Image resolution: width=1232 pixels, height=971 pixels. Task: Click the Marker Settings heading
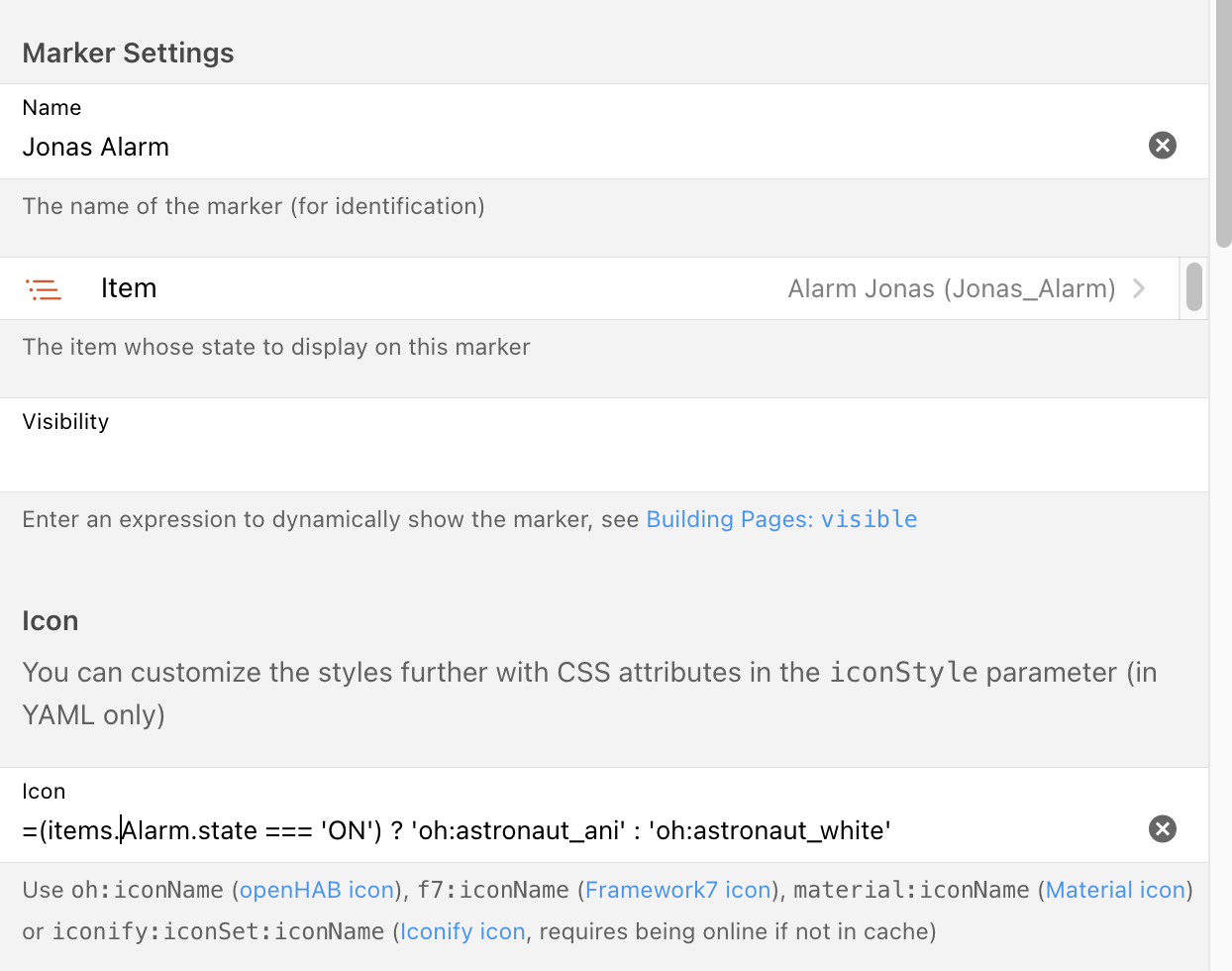click(x=128, y=53)
